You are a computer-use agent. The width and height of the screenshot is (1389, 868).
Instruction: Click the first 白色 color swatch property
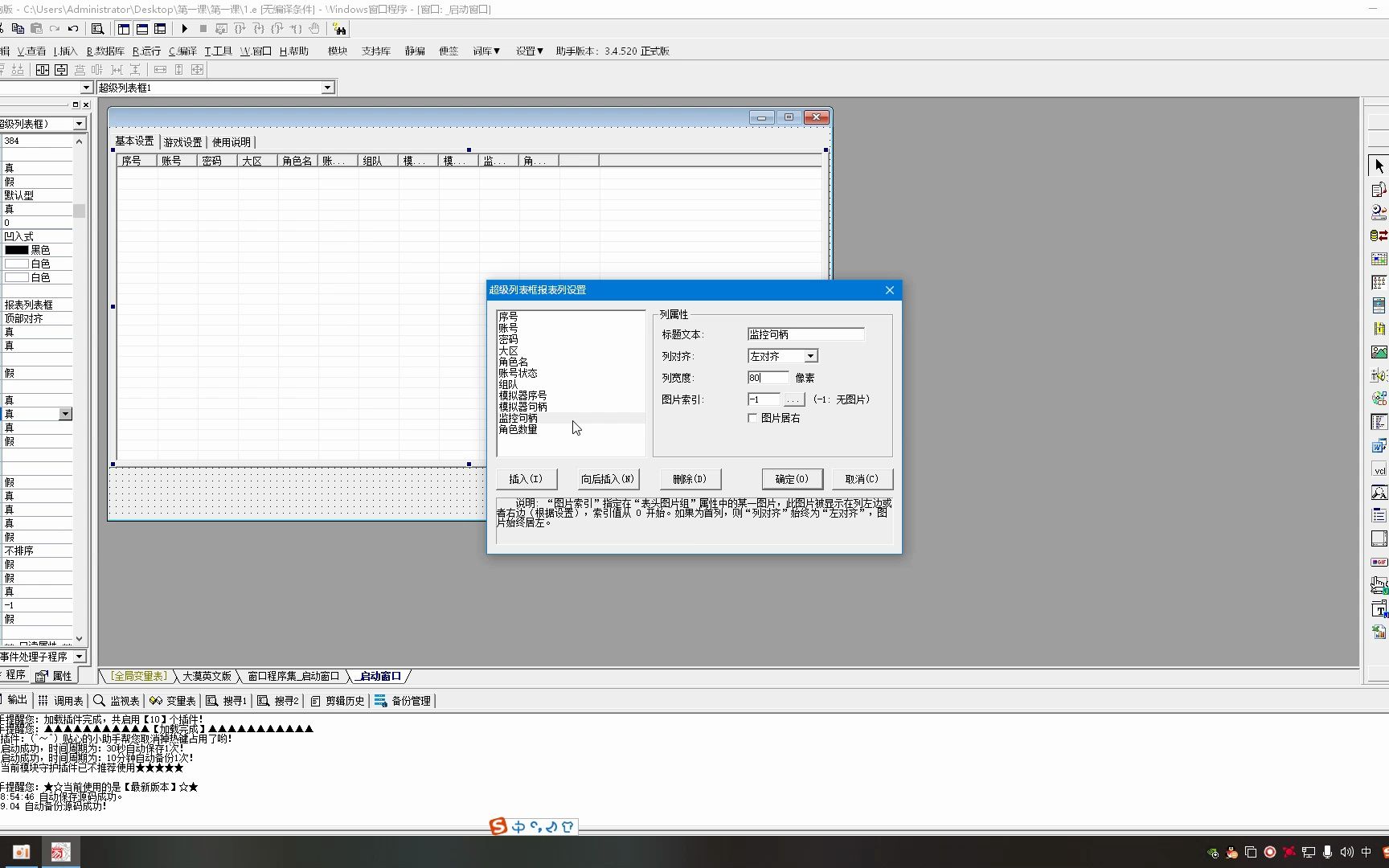tap(17, 264)
